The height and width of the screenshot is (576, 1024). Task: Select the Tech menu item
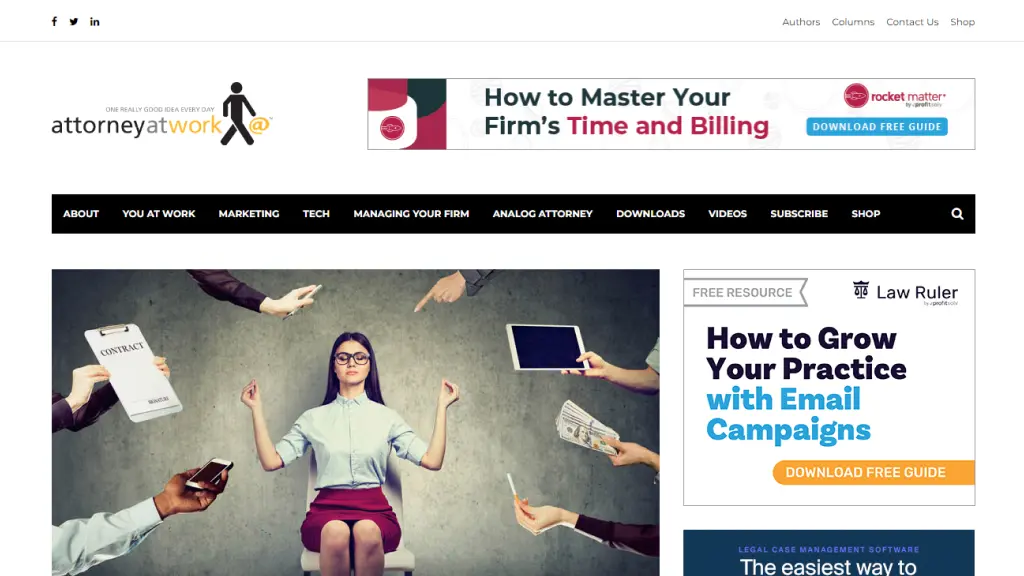pos(316,214)
